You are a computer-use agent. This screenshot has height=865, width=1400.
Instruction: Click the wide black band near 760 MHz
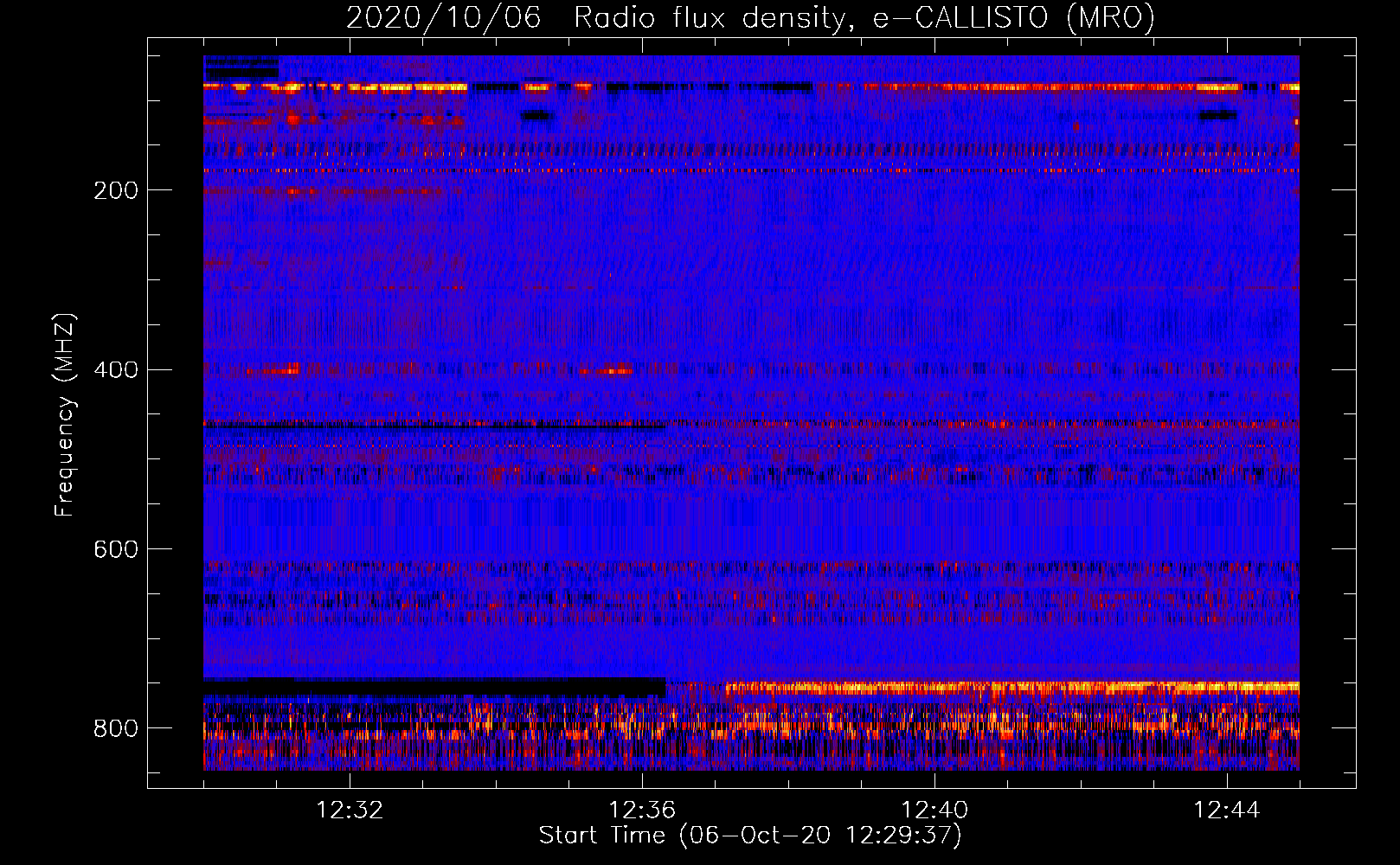click(433, 688)
